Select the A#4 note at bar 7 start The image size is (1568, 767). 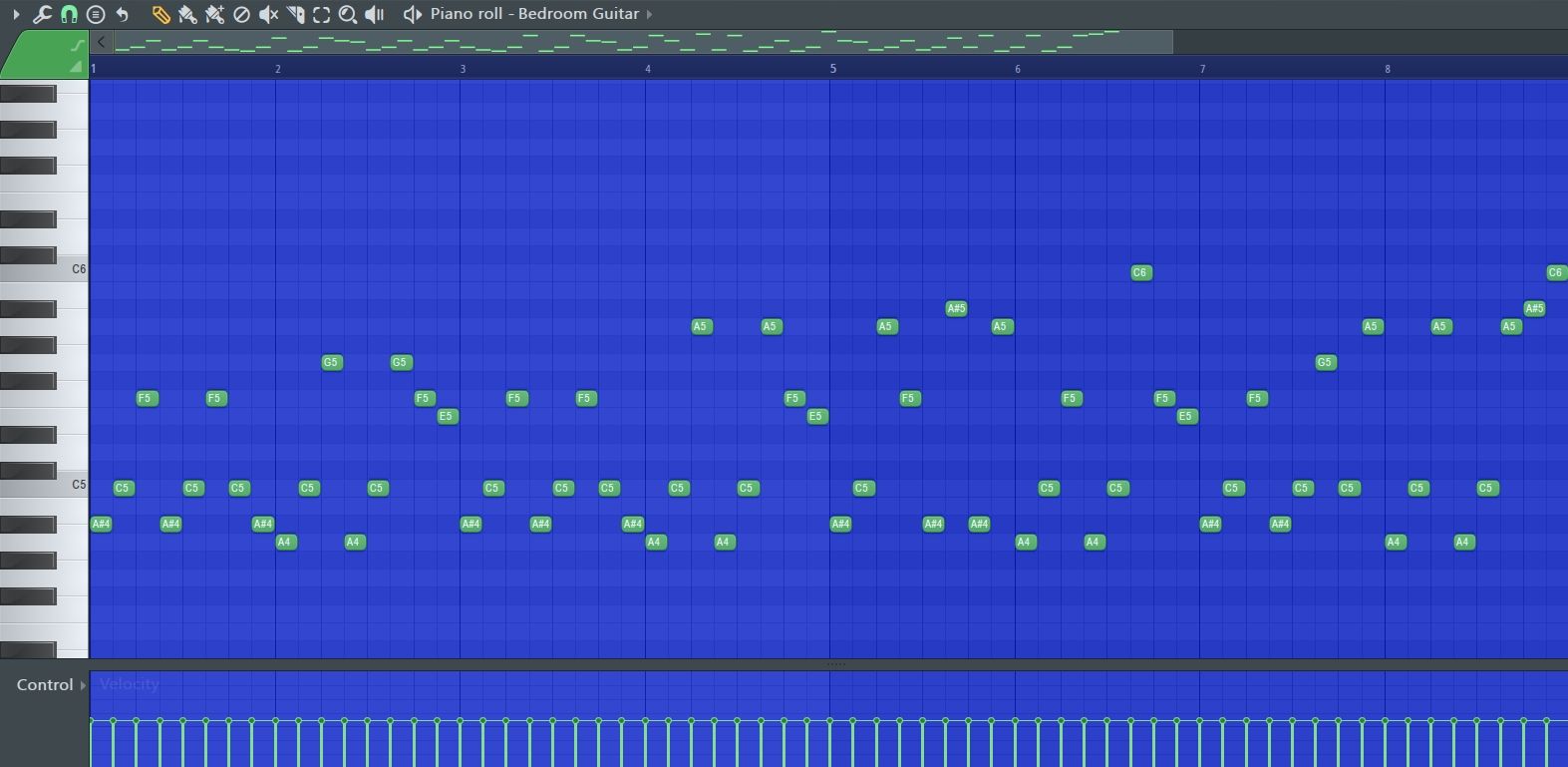1210,524
